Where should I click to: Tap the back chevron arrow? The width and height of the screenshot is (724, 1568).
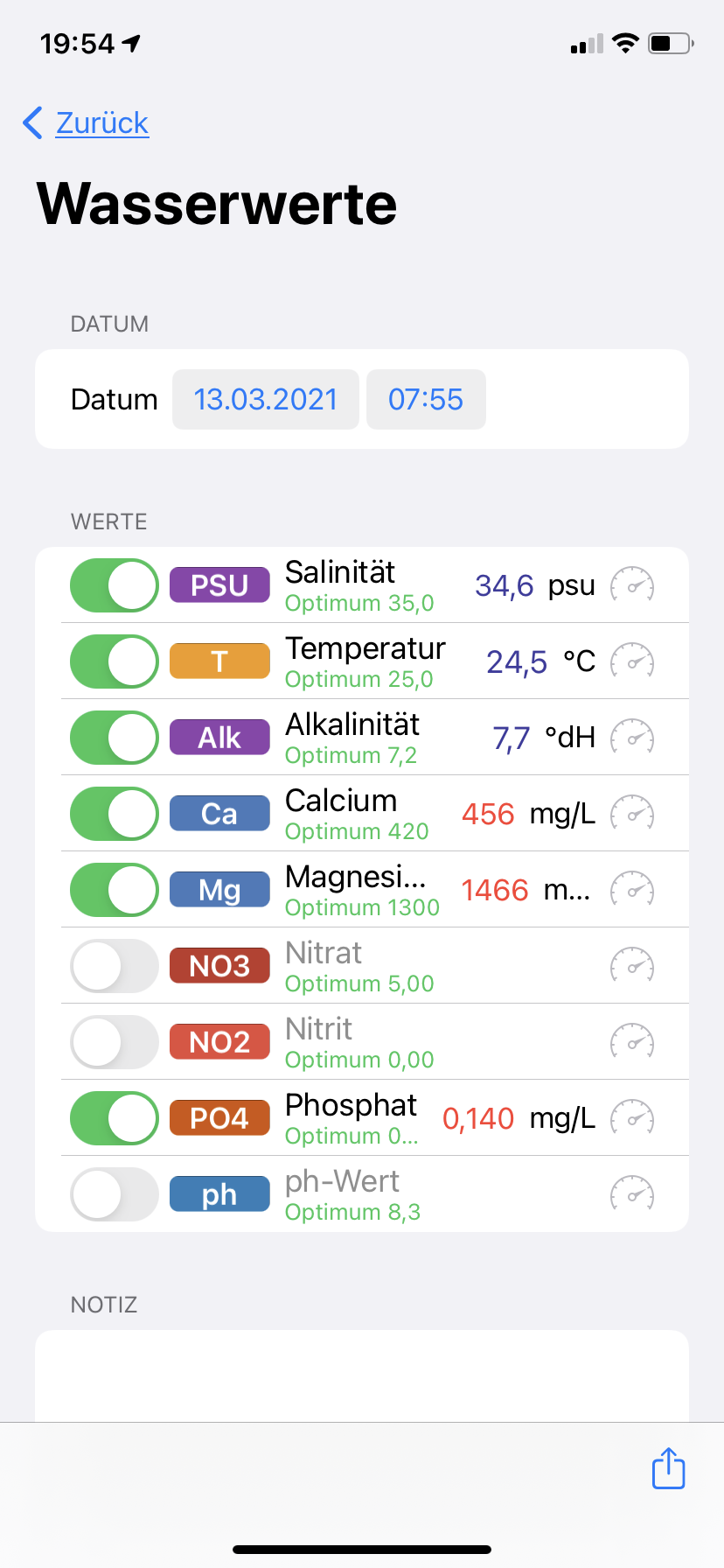pos(33,123)
